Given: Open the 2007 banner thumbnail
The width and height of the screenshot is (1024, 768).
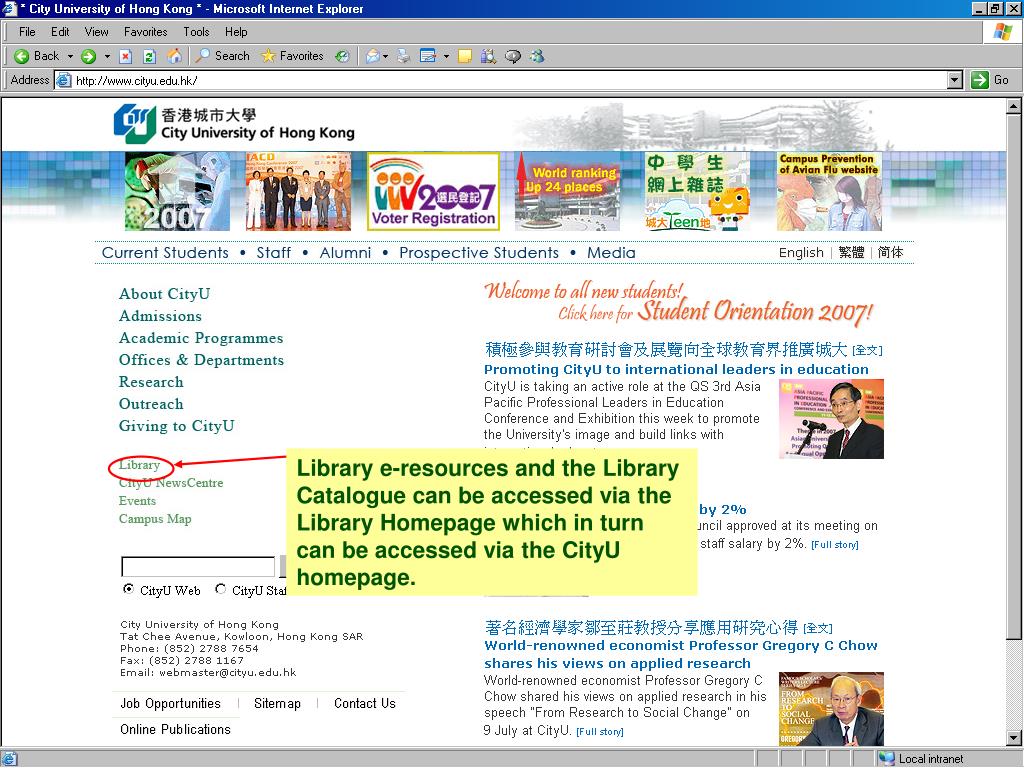Looking at the screenshot, I should coord(177,191).
